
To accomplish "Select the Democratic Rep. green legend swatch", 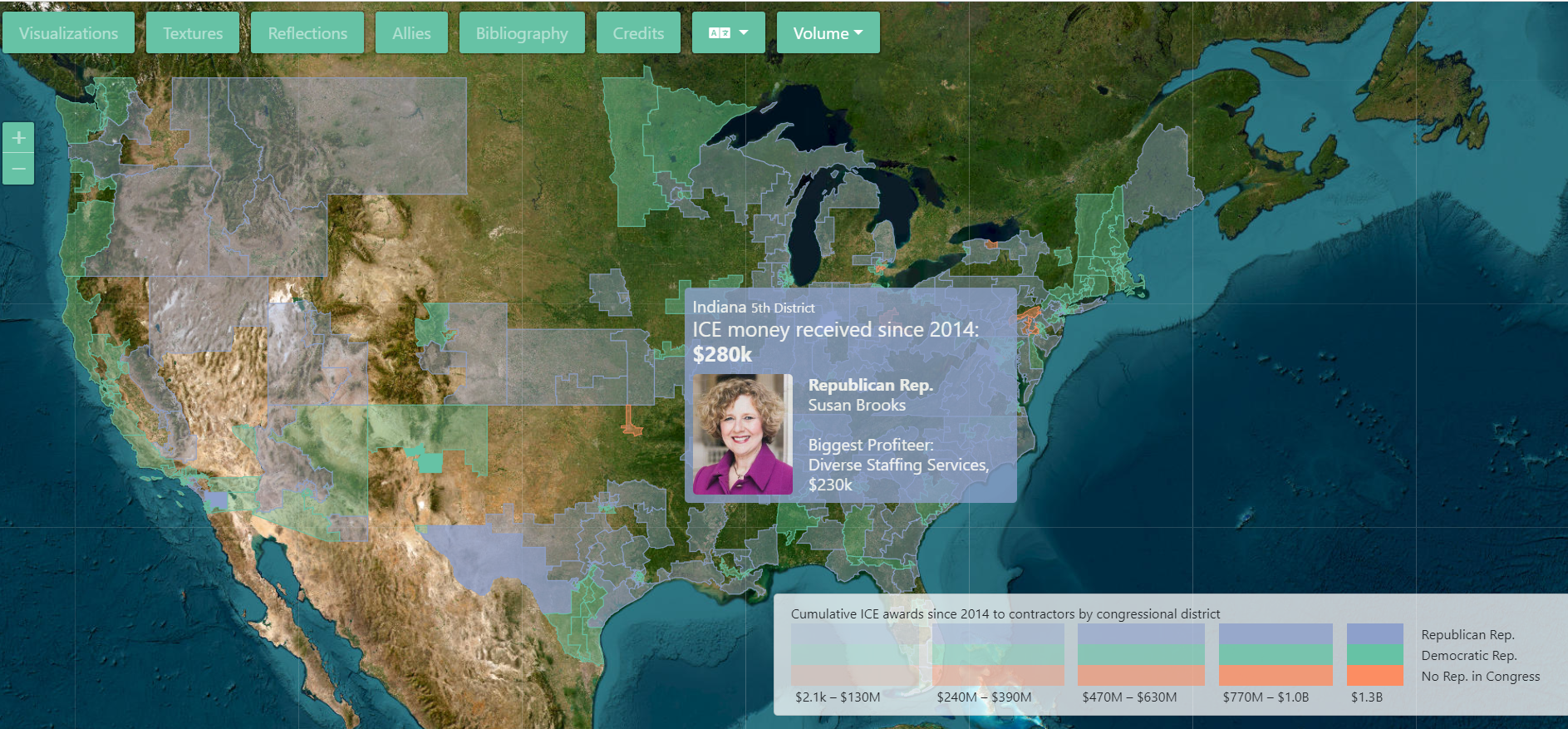I will point(1374,655).
